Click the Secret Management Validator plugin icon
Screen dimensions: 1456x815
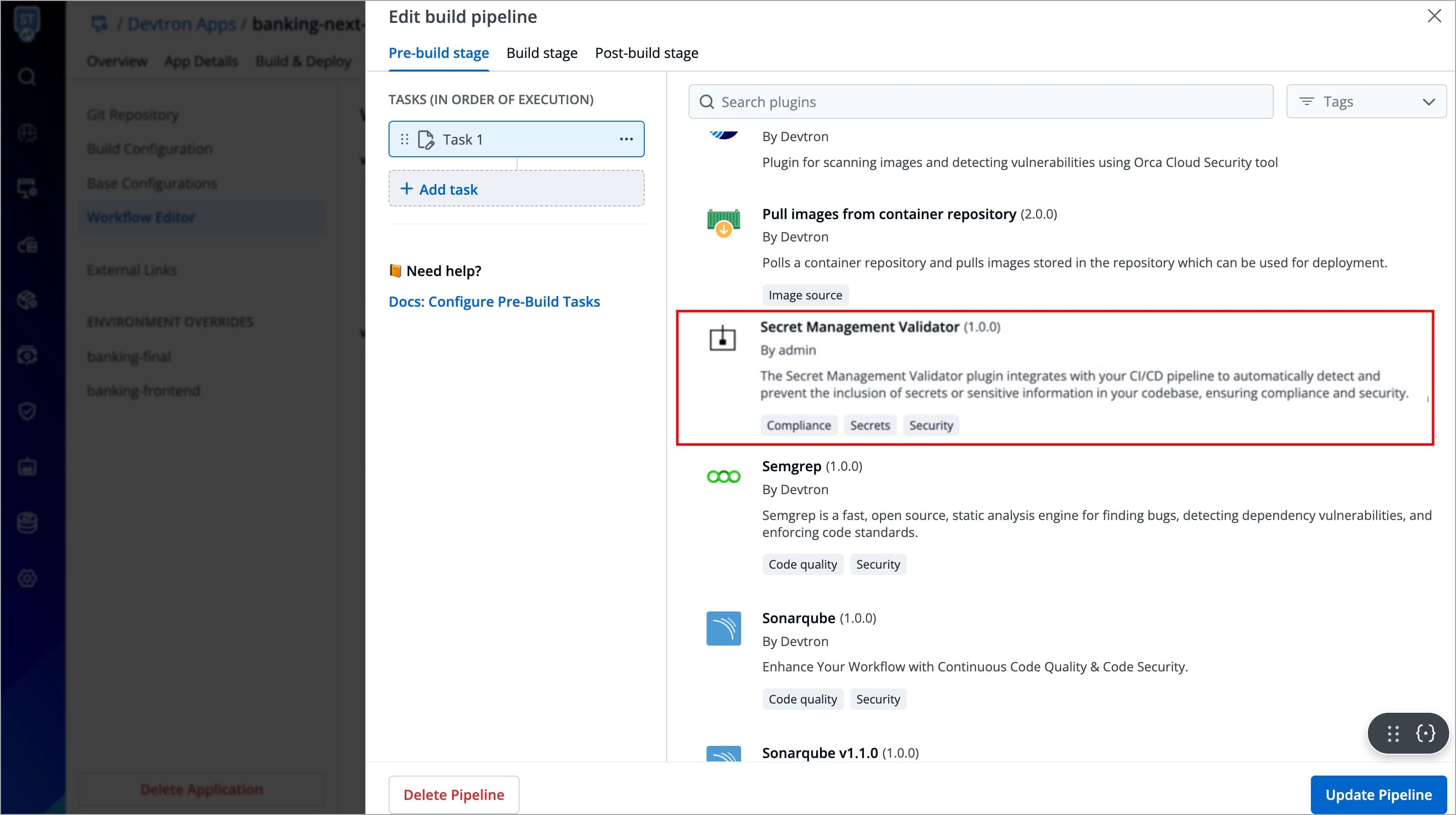click(722, 338)
